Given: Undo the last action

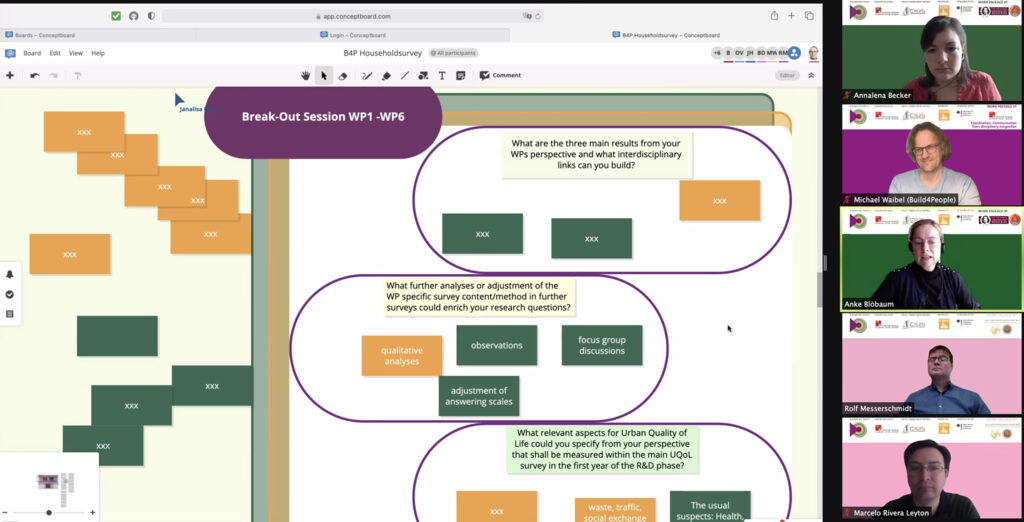Looking at the screenshot, I should tap(35, 76).
